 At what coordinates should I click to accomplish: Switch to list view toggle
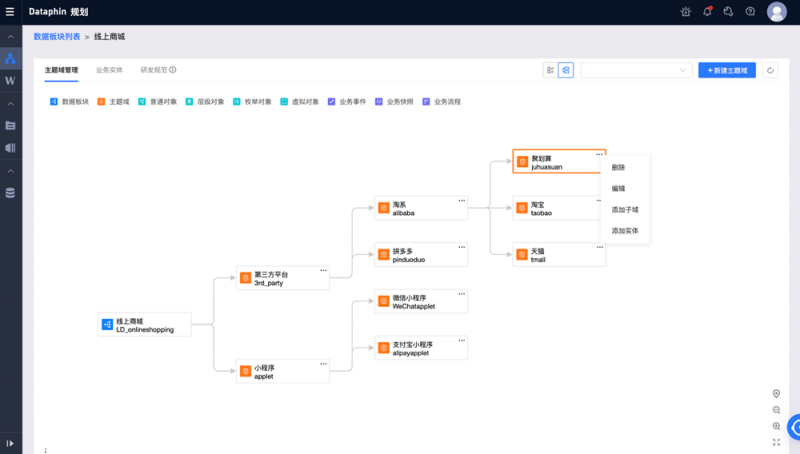click(x=550, y=70)
